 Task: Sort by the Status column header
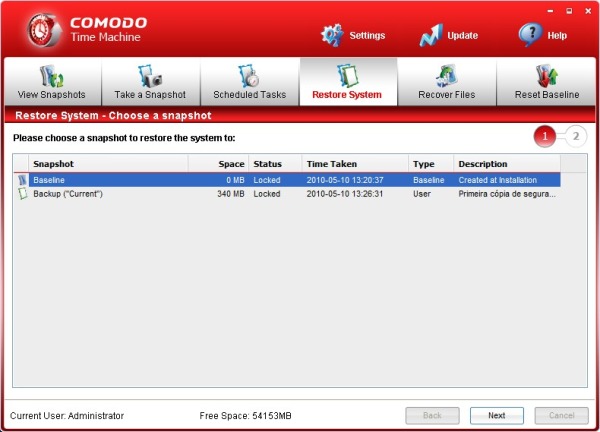[x=276, y=164]
